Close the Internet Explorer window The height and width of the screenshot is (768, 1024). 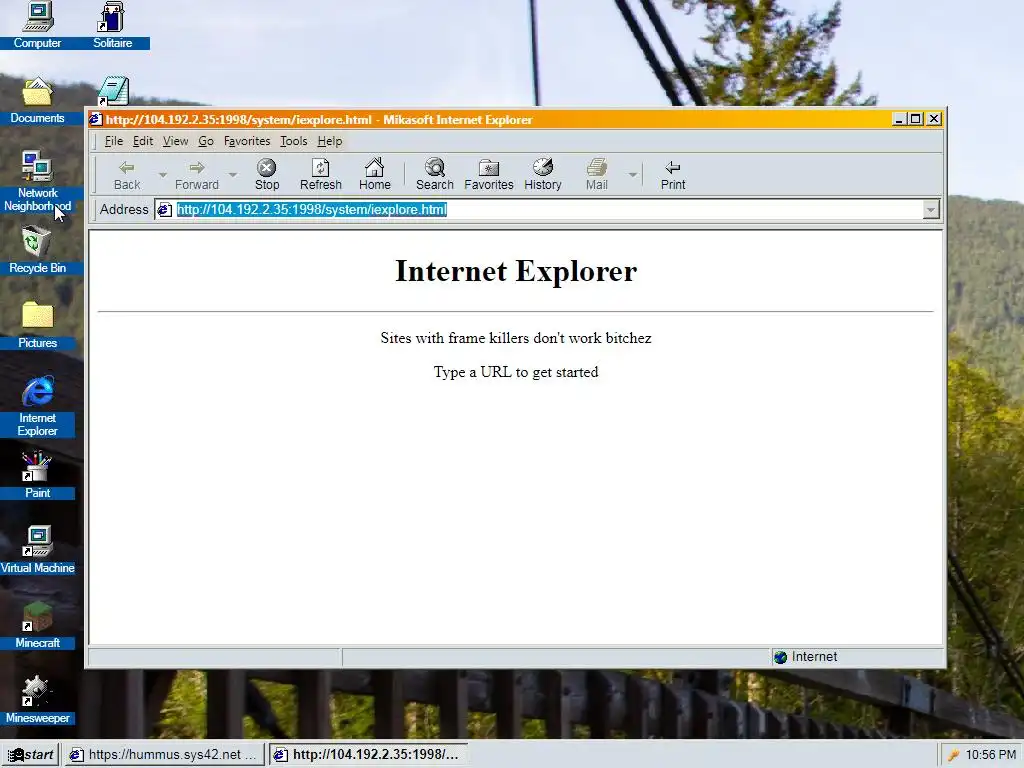point(934,119)
